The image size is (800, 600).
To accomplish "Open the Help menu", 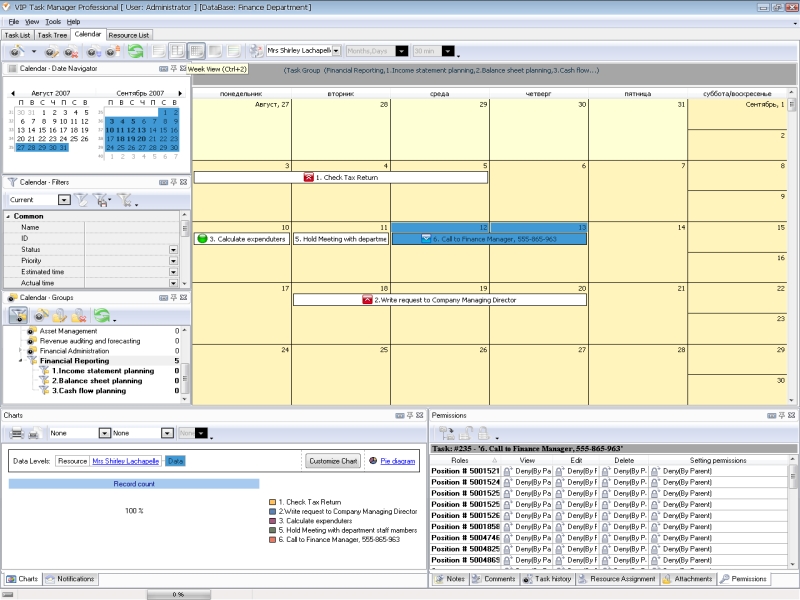I will tap(73, 21).
